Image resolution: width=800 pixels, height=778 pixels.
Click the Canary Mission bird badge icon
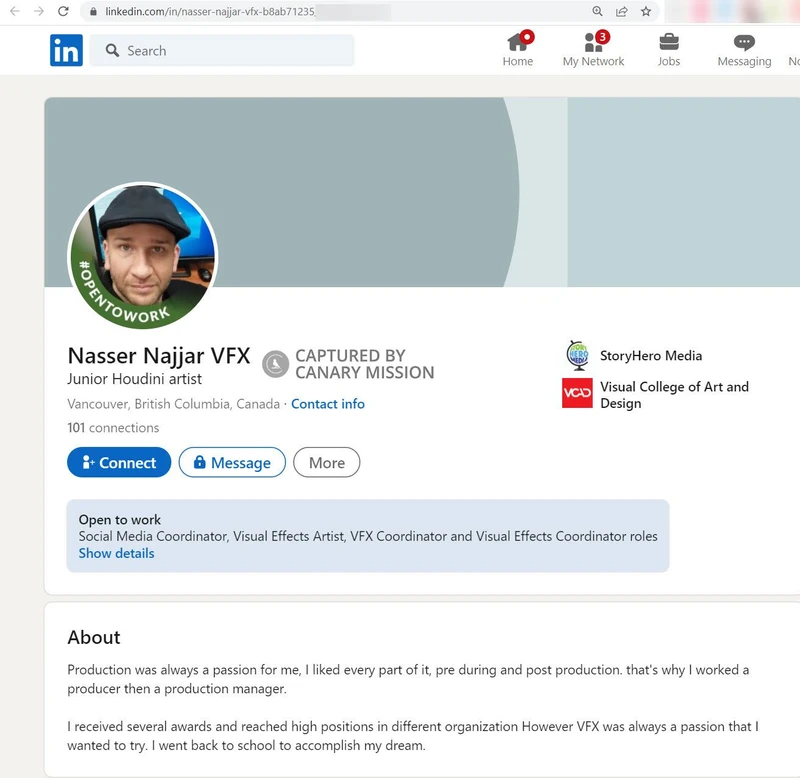point(272,364)
